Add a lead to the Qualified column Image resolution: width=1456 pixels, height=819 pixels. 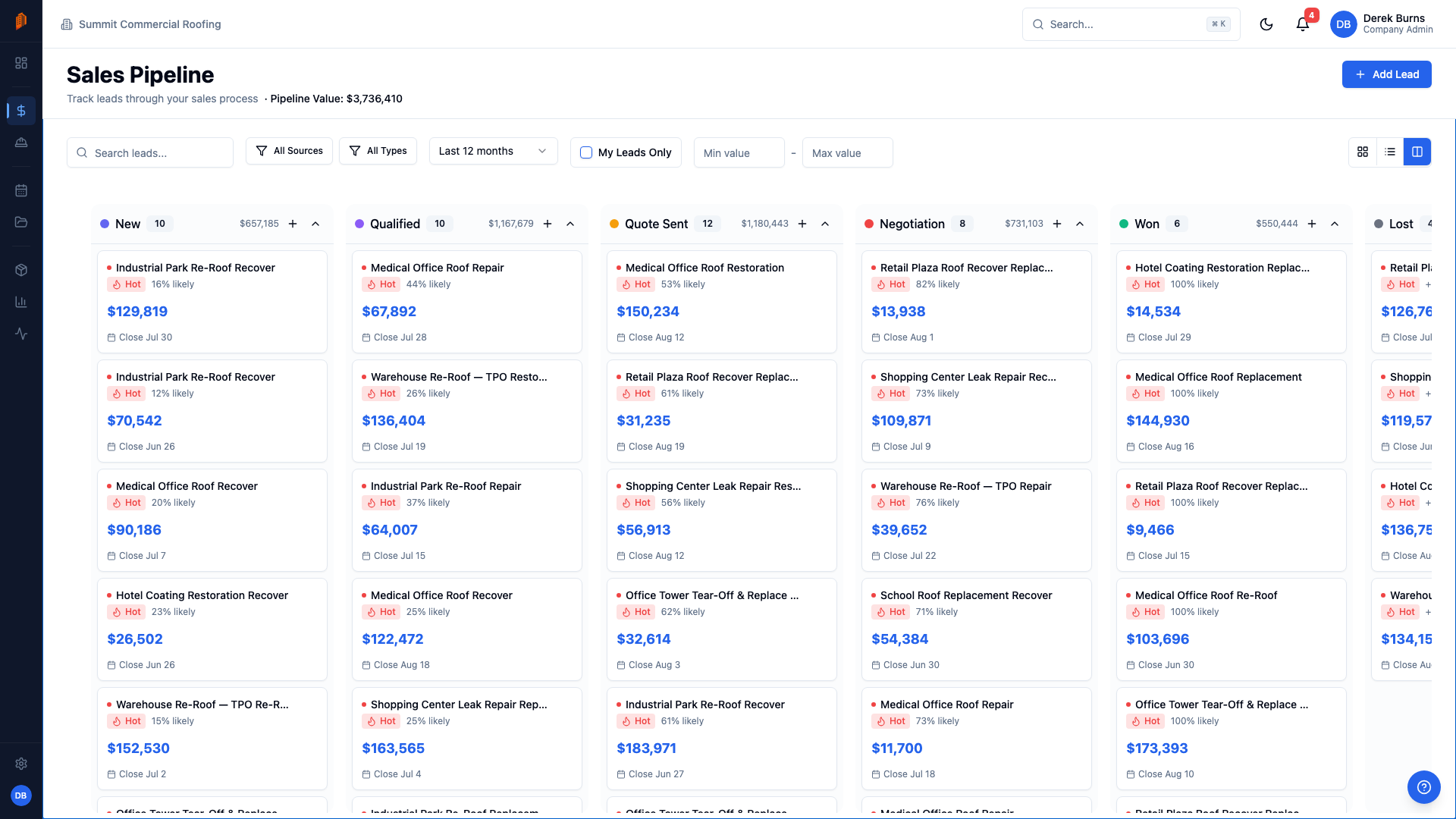coord(548,224)
